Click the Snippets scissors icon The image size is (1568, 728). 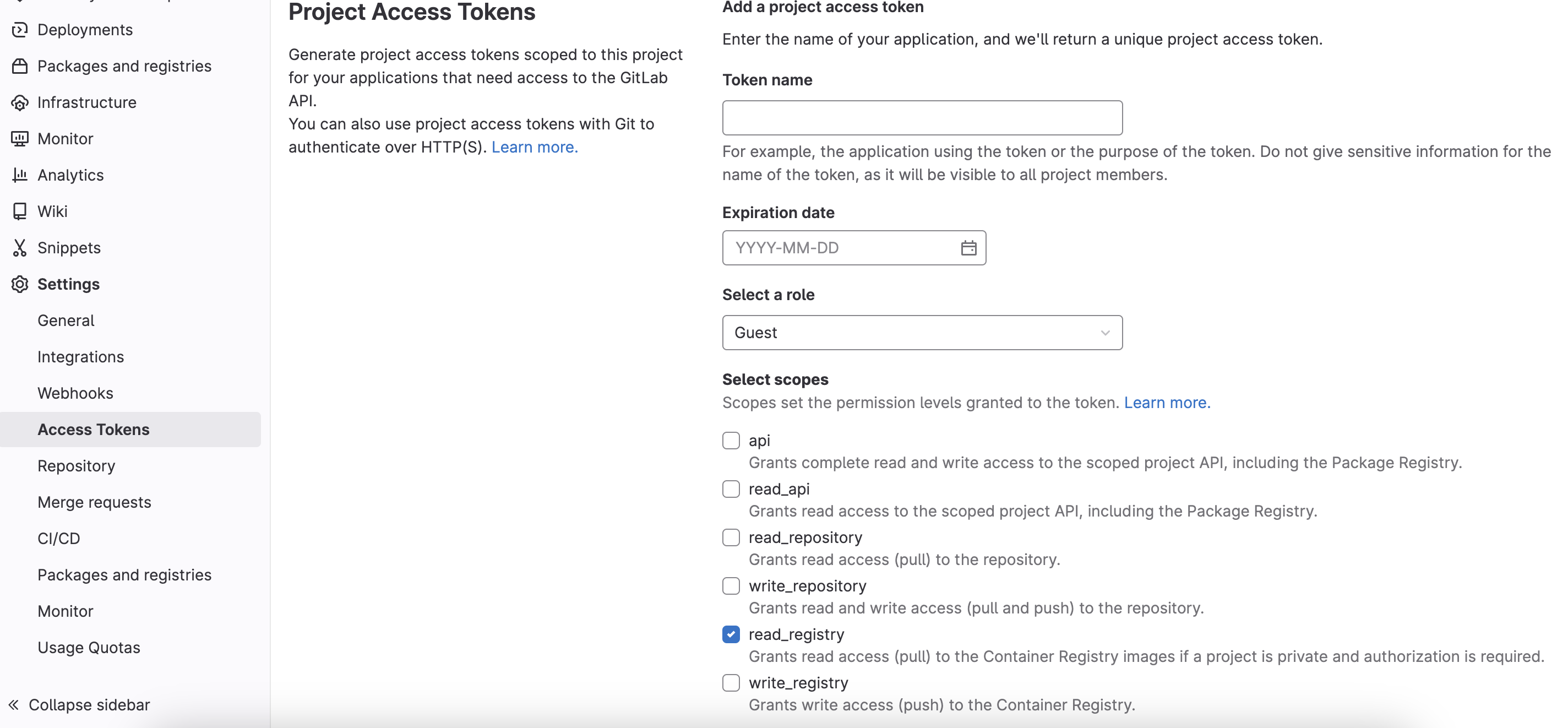tap(19, 248)
